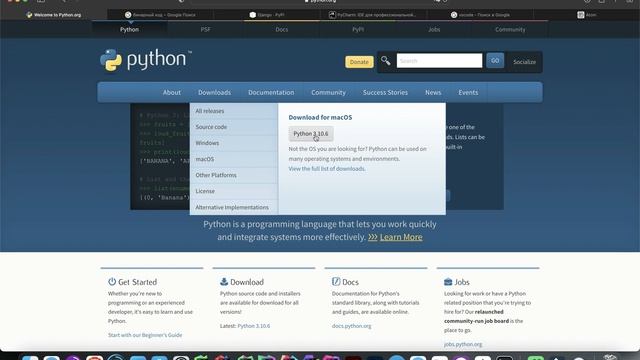
Task: Select Windows from Downloads menu
Action: [x=234, y=143]
